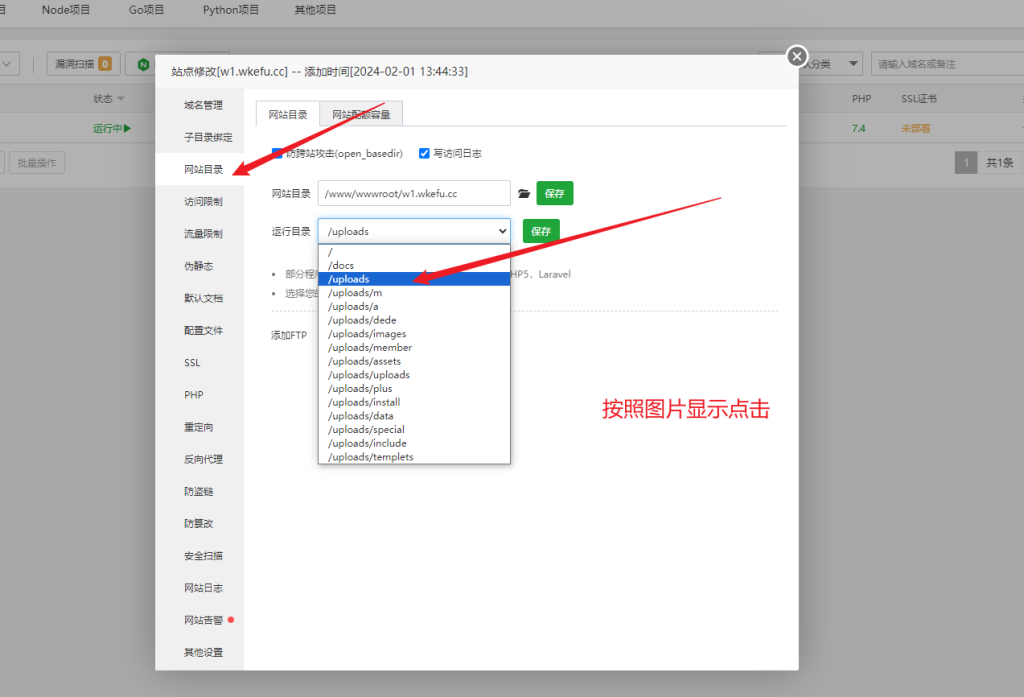Click the folder browse icon beside site path
This screenshot has width=1024, height=697.
point(524,194)
